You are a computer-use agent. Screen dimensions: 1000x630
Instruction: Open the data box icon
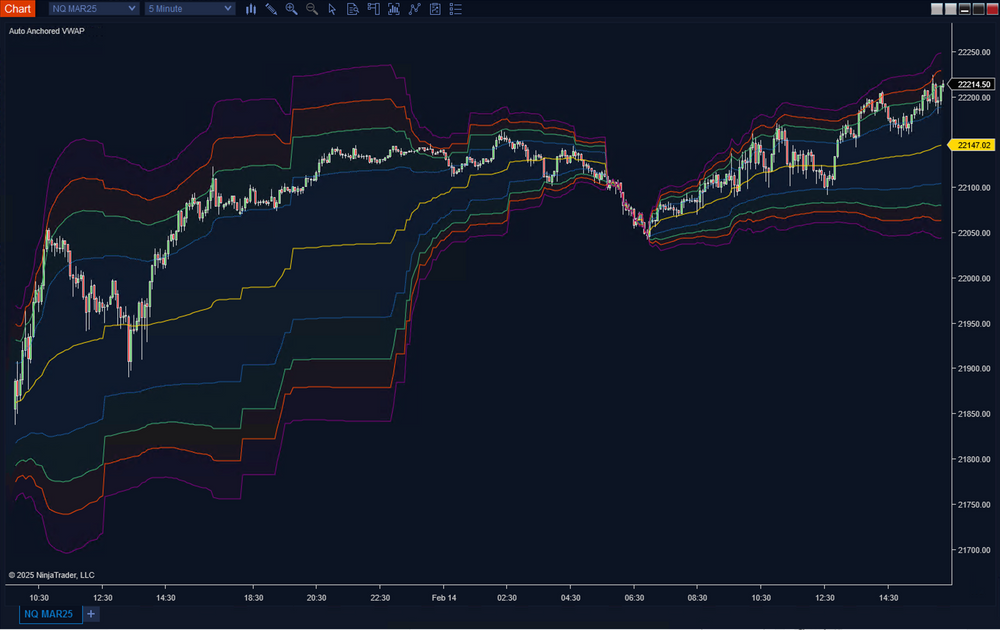pyautogui.click(x=353, y=9)
